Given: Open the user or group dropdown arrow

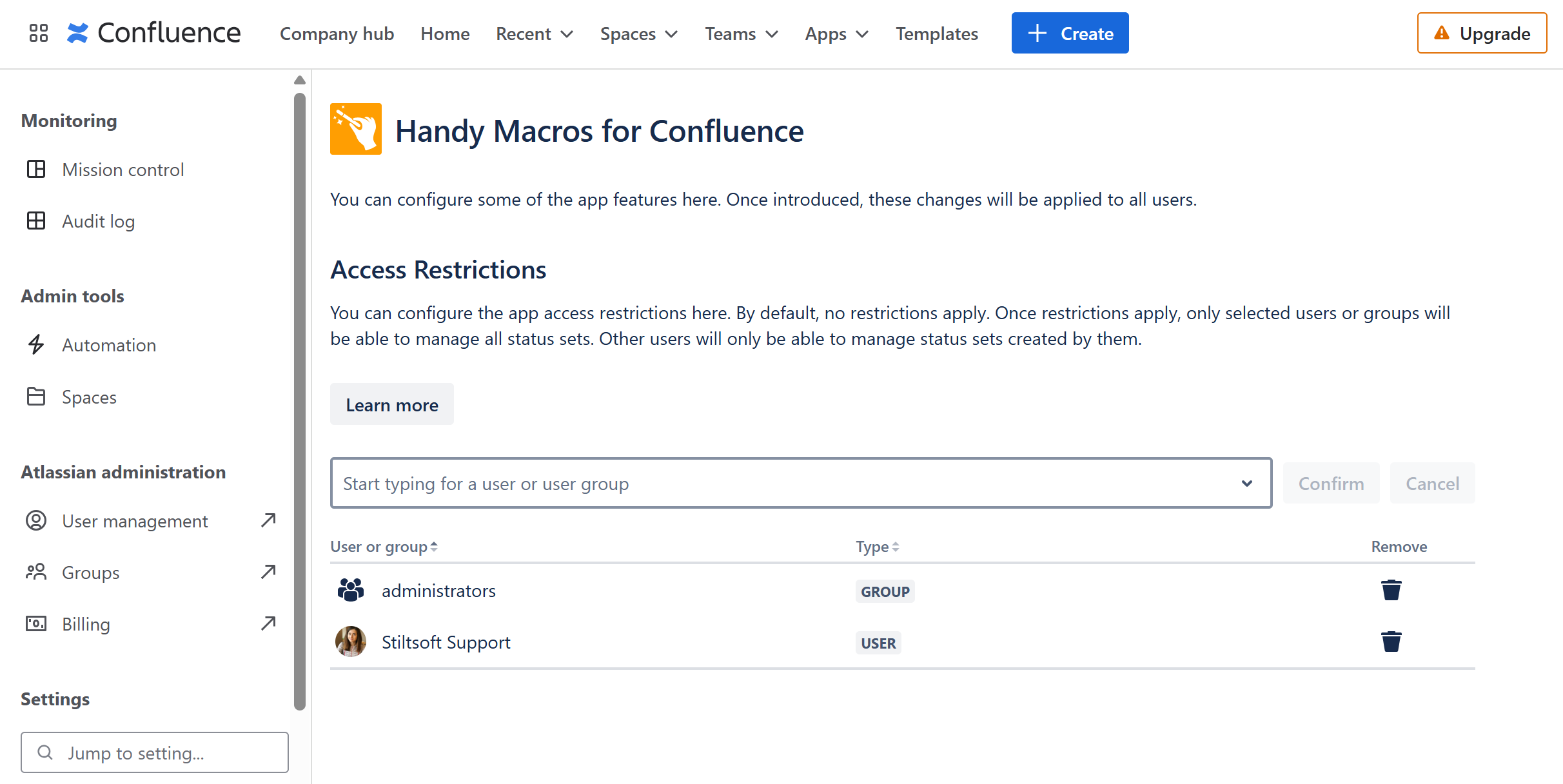Looking at the screenshot, I should tap(1246, 484).
